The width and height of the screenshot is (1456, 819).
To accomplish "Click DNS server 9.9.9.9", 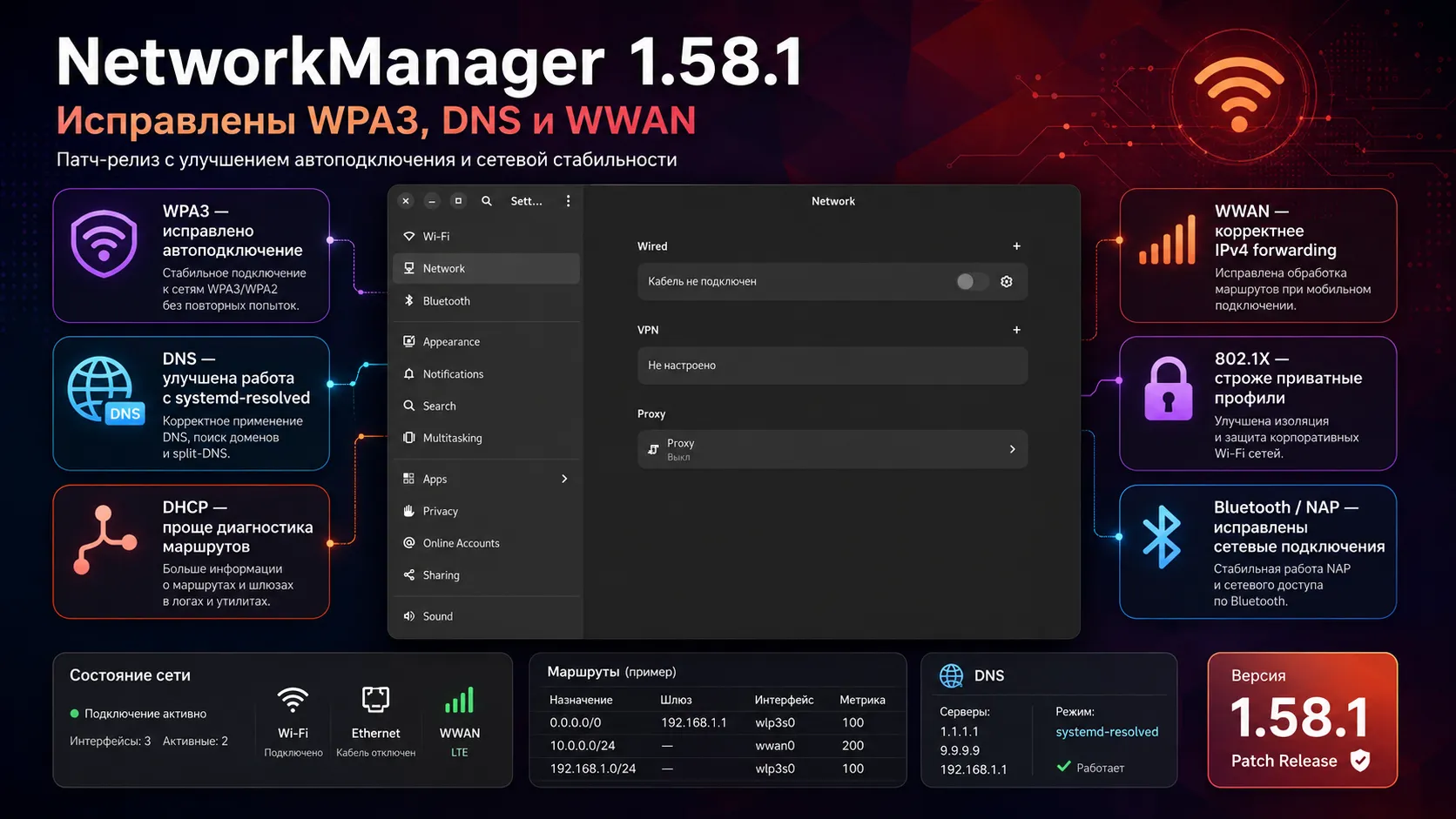I will click(960, 750).
